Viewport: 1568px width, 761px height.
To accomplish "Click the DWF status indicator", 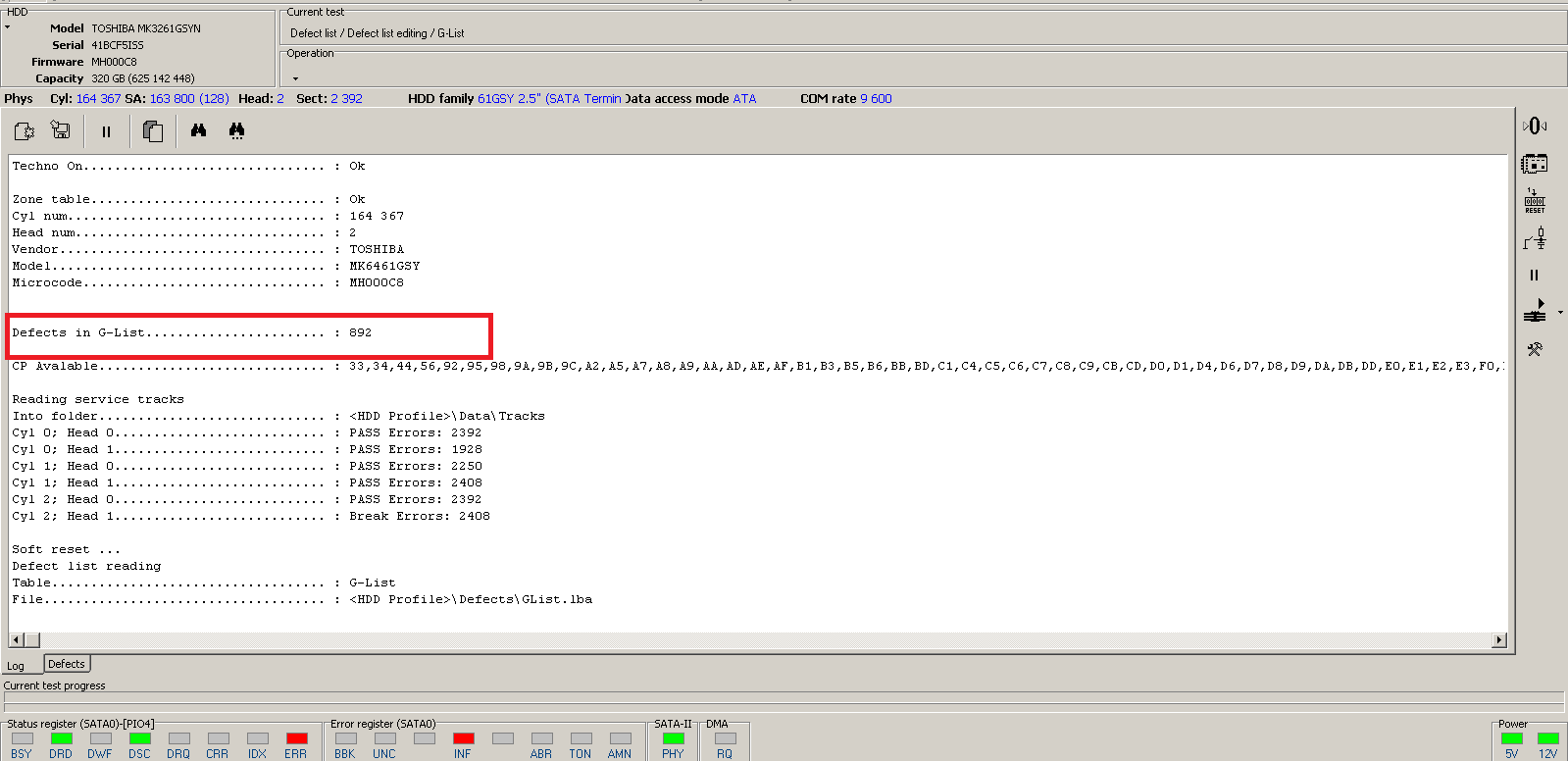I will coord(101,738).
